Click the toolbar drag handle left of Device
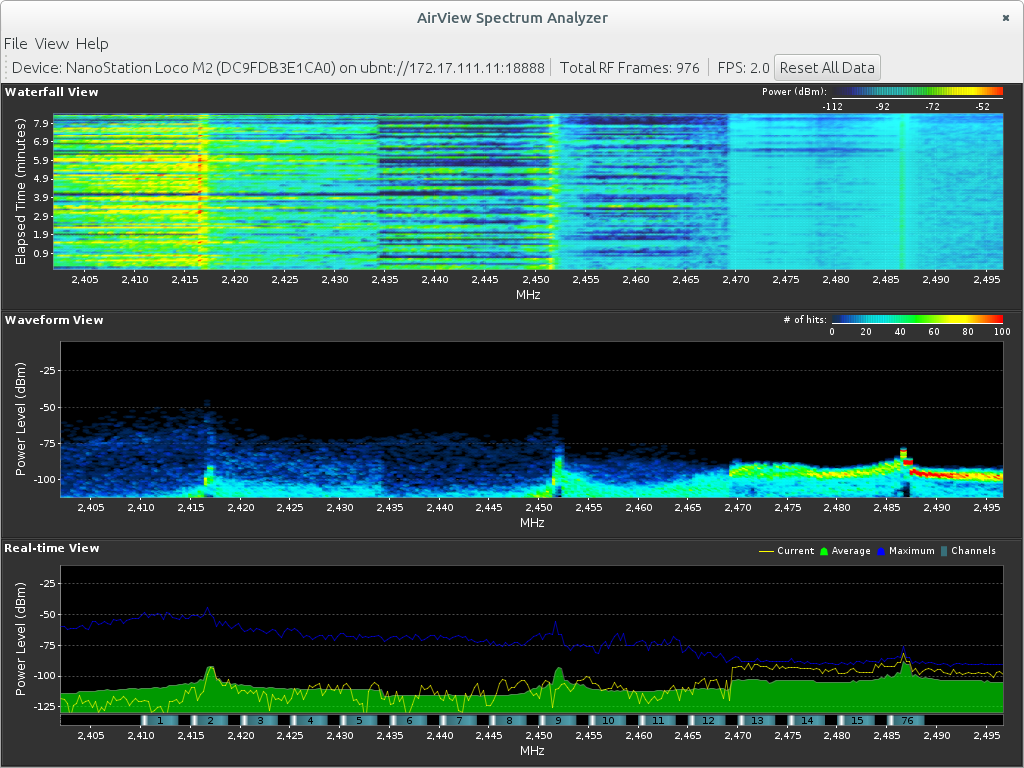The image size is (1024, 768). (5, 68)
